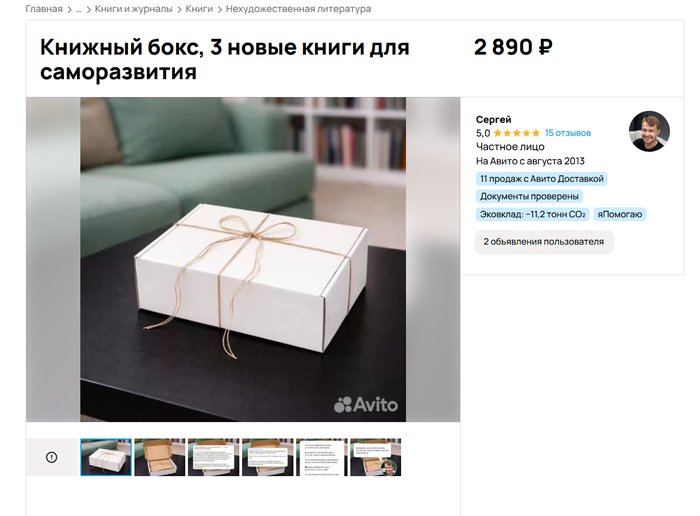This screenshot has width=700, height=516.
Task: Click the Документы проверены badge
Action: coord(529,196)
